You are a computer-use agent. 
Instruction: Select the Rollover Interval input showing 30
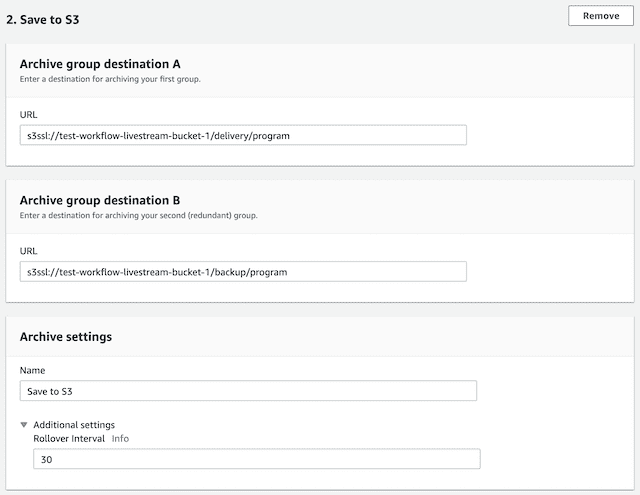[x=256, y=459]
